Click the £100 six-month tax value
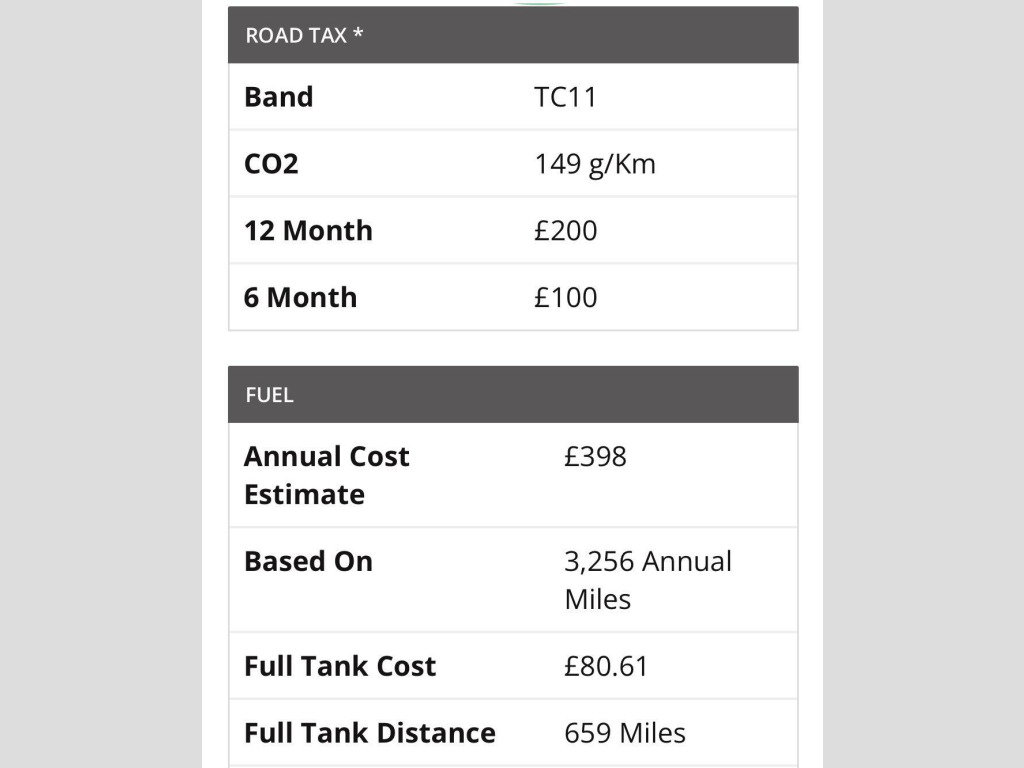 (x=565, y=298)
